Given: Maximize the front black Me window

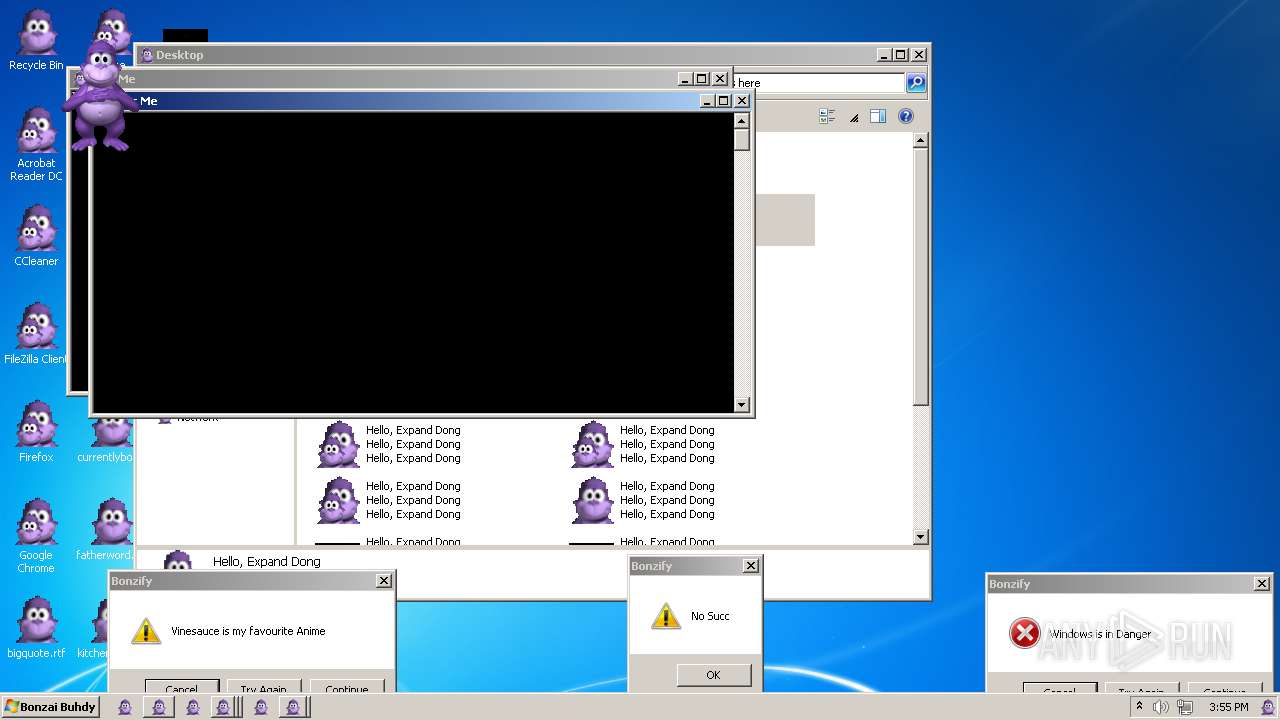Looking at the screenshot, I should (724, 101).
